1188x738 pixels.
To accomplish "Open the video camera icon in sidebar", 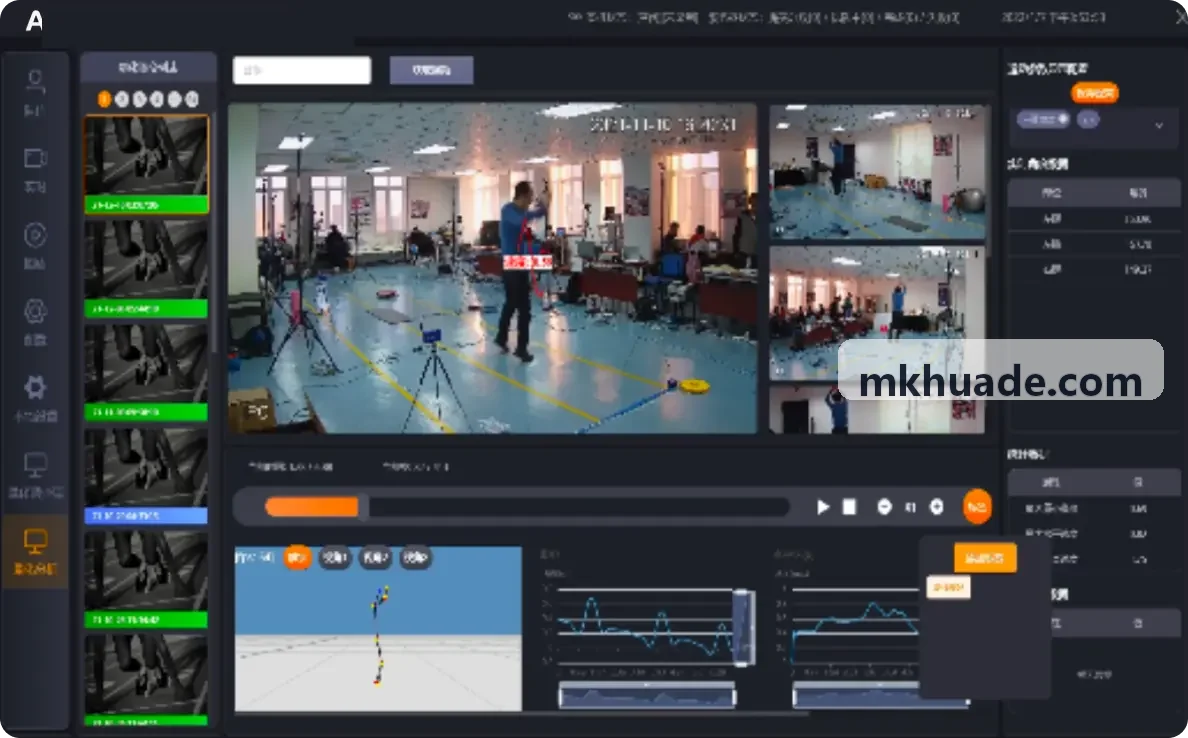I will coord(35,158).
